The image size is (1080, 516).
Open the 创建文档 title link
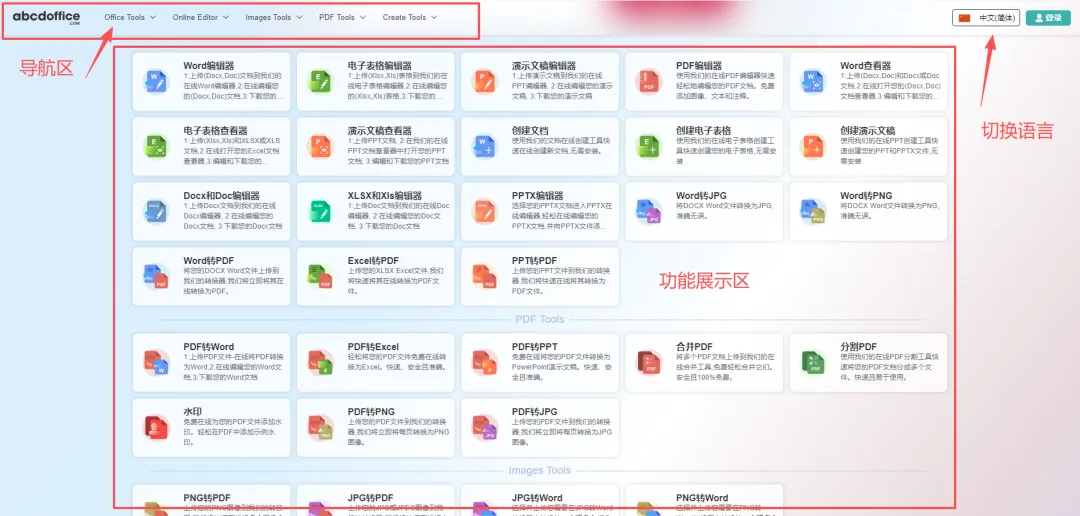pos(530,130)
